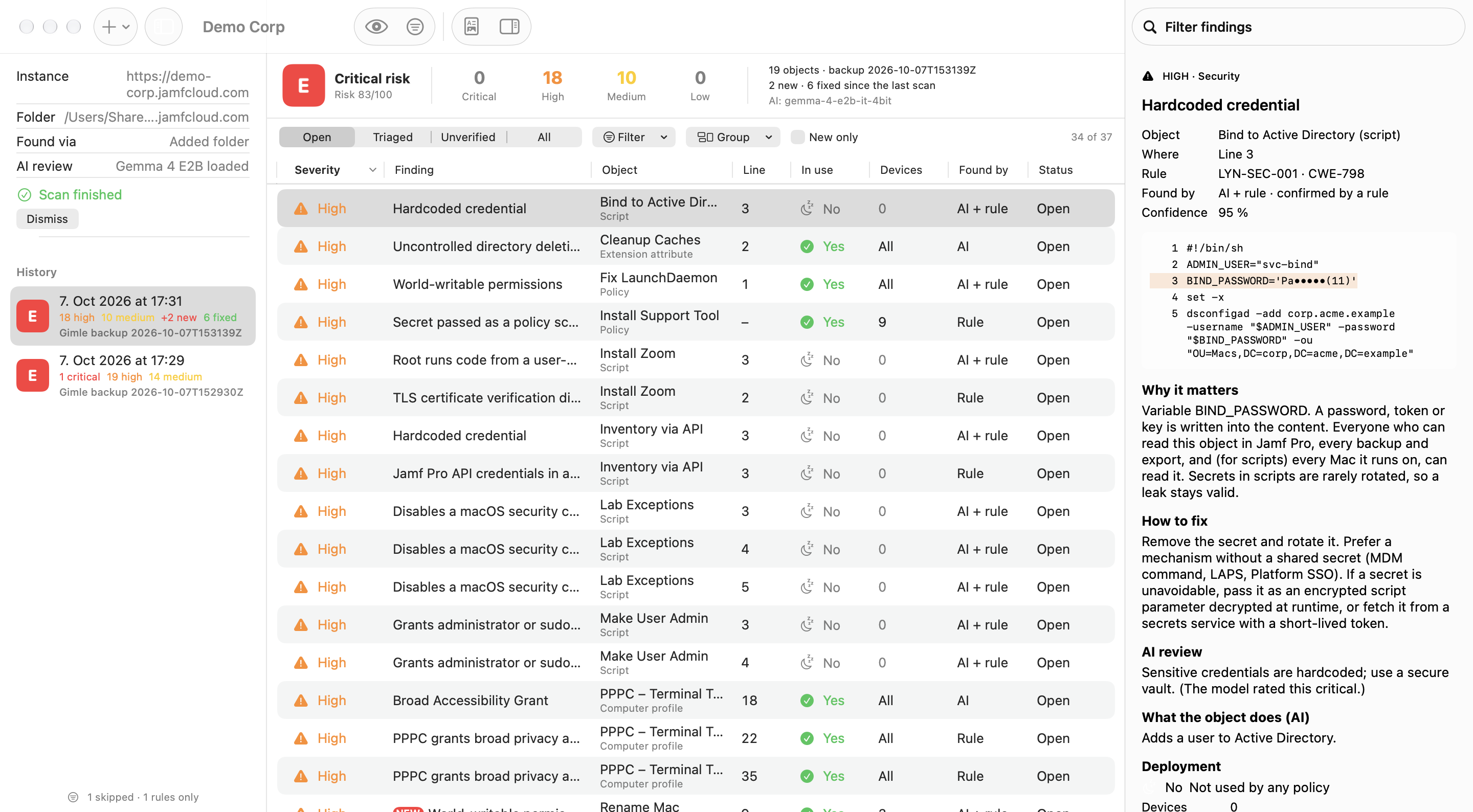Click the green Scan finished checkmark icon
1473x812 pixels.
(x=24, y=195)
